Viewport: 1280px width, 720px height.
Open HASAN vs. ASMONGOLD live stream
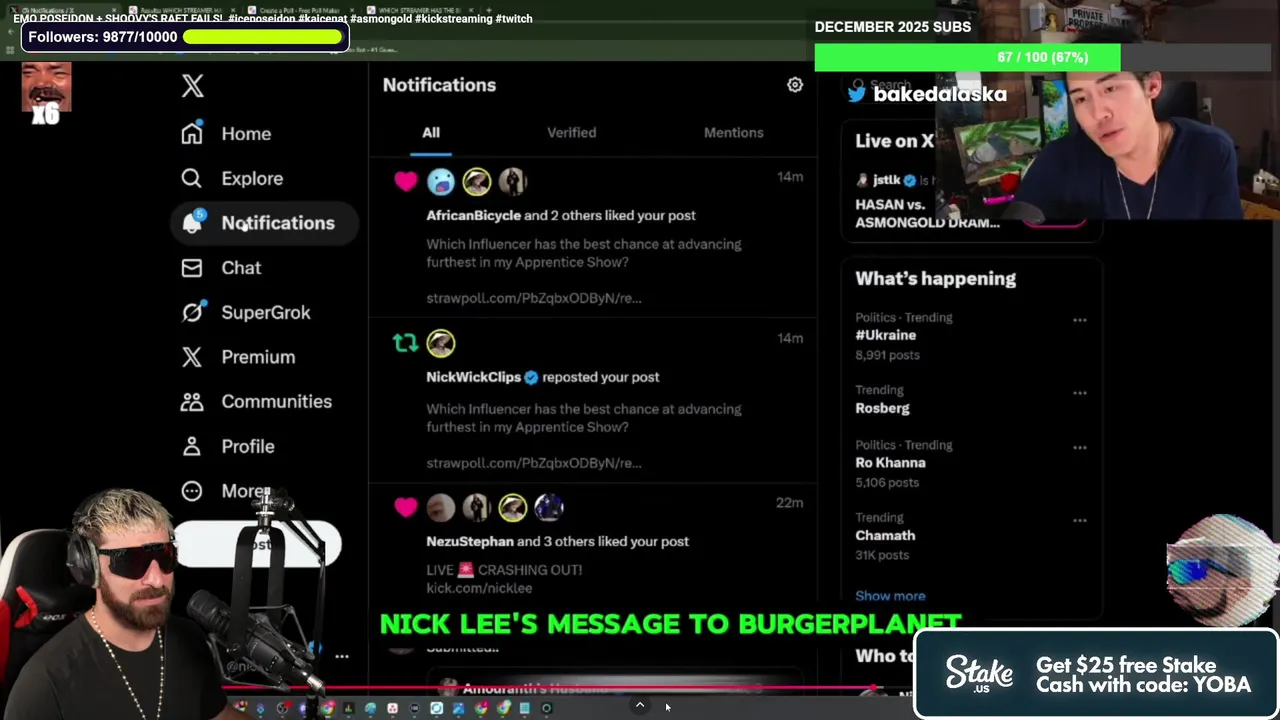pos(927,213)
